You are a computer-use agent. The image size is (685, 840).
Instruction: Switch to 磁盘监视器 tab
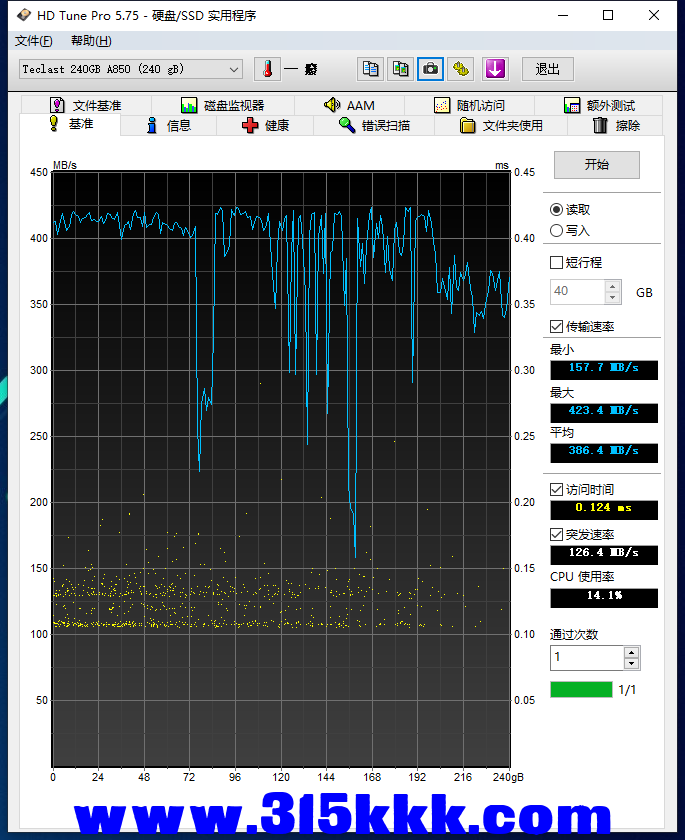223,106
